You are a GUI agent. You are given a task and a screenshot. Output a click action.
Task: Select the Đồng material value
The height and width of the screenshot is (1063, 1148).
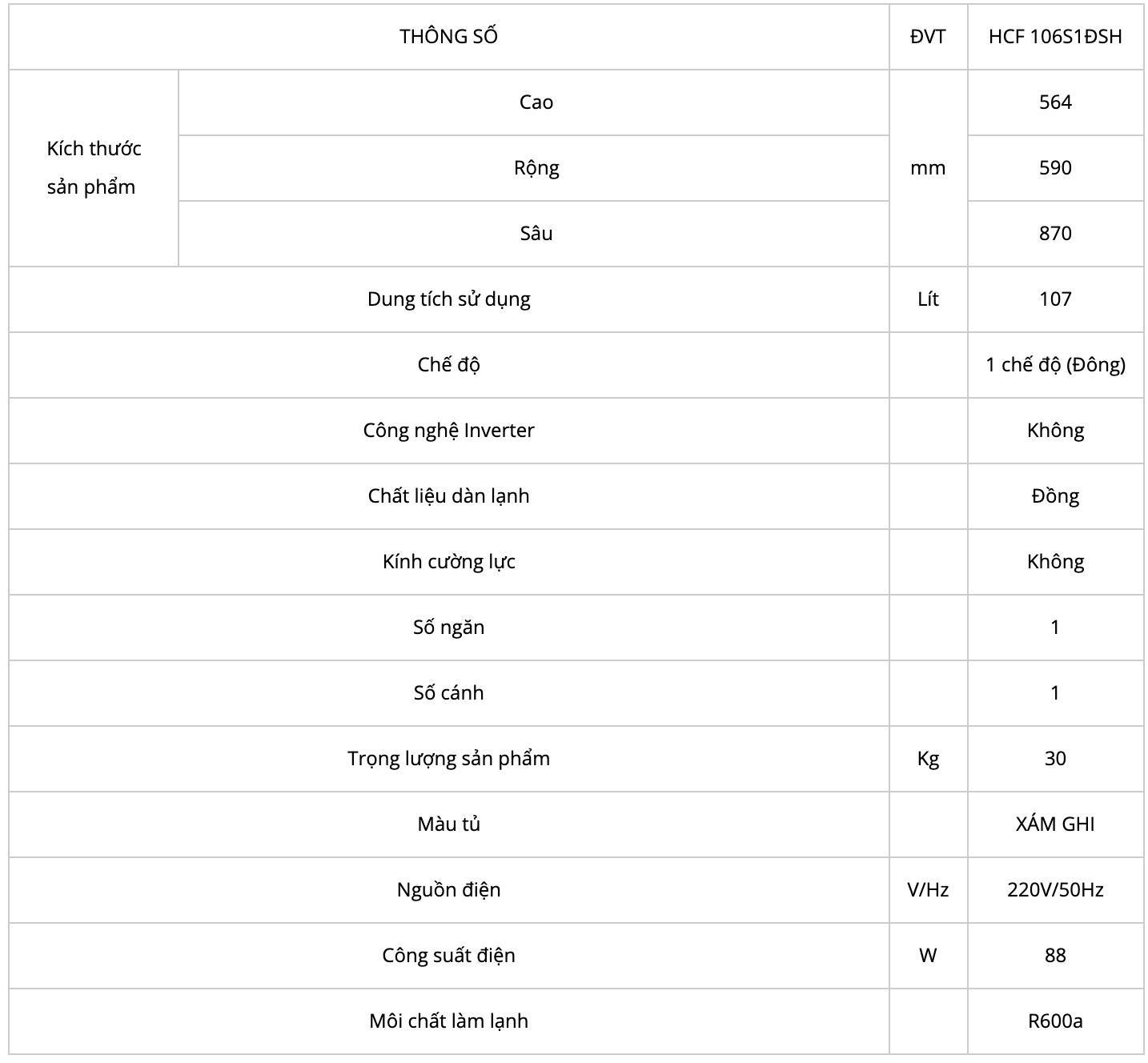[x=1055, y=496]
